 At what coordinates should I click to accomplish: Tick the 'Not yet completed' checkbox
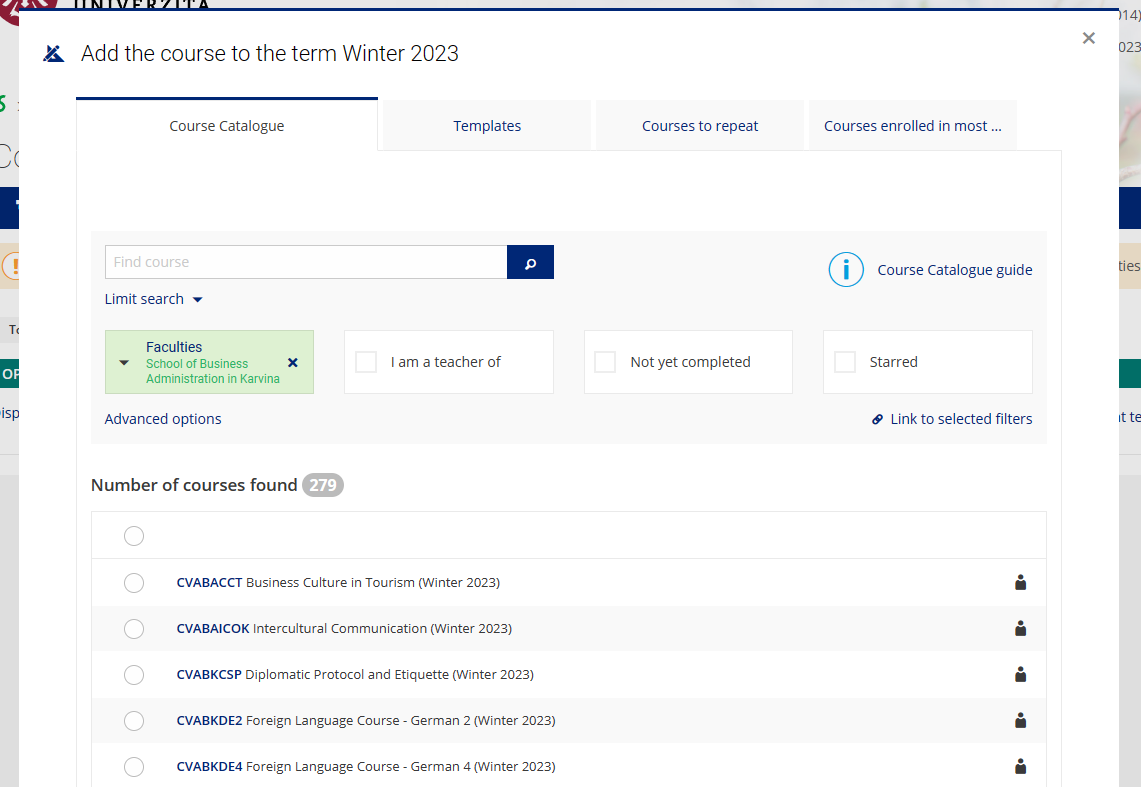coord(605,362)
